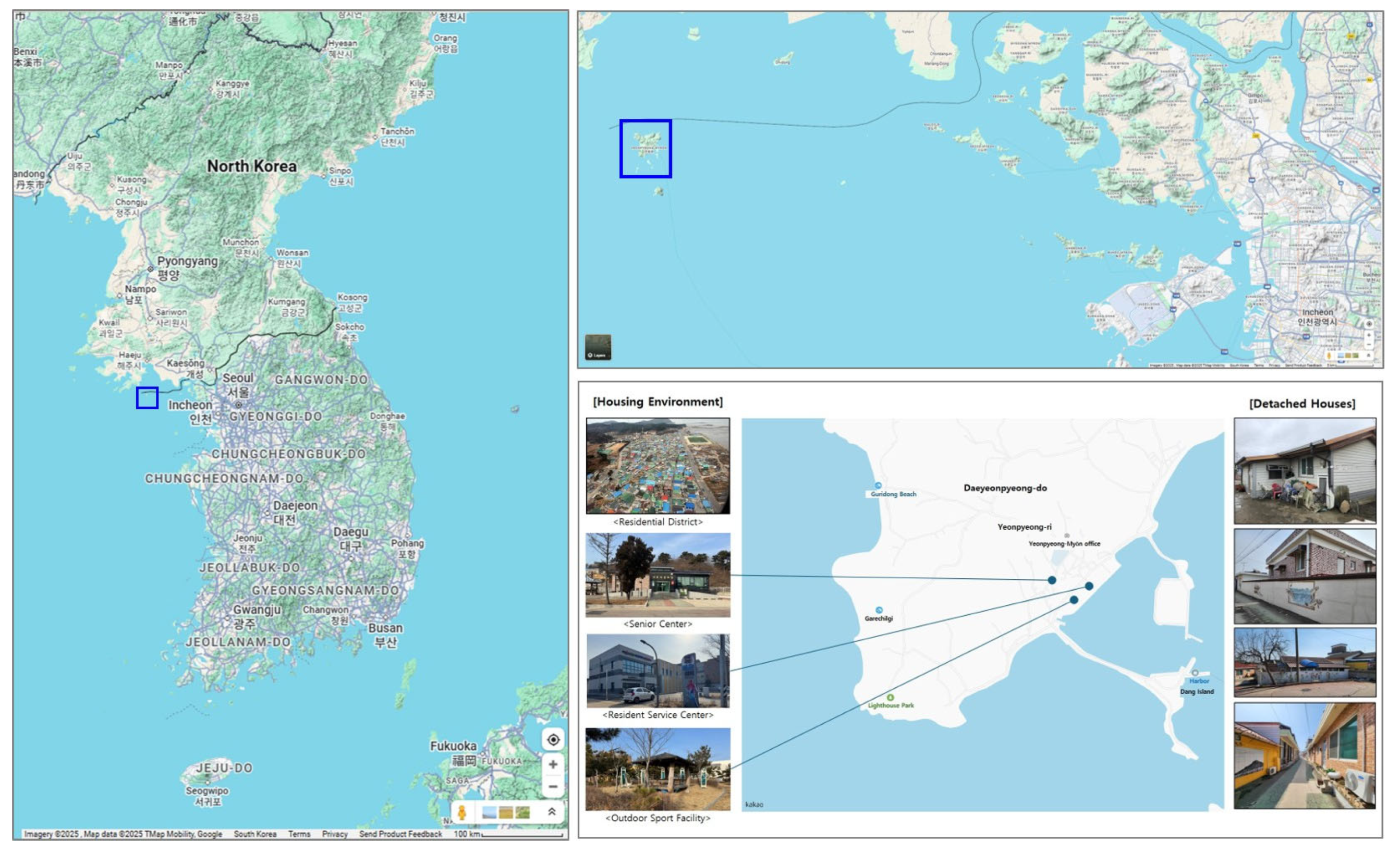Click the My Location target icon on the Korea map

553,739
